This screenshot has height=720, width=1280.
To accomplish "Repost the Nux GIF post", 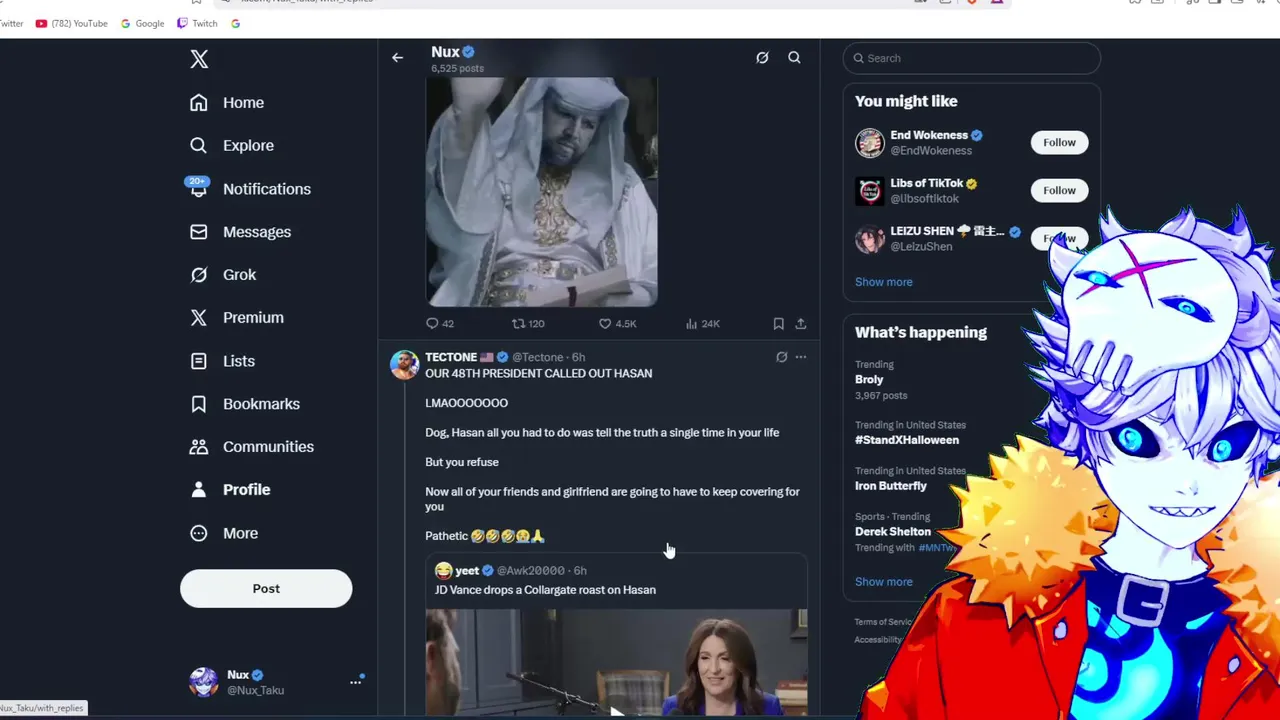I will [528, 324].
